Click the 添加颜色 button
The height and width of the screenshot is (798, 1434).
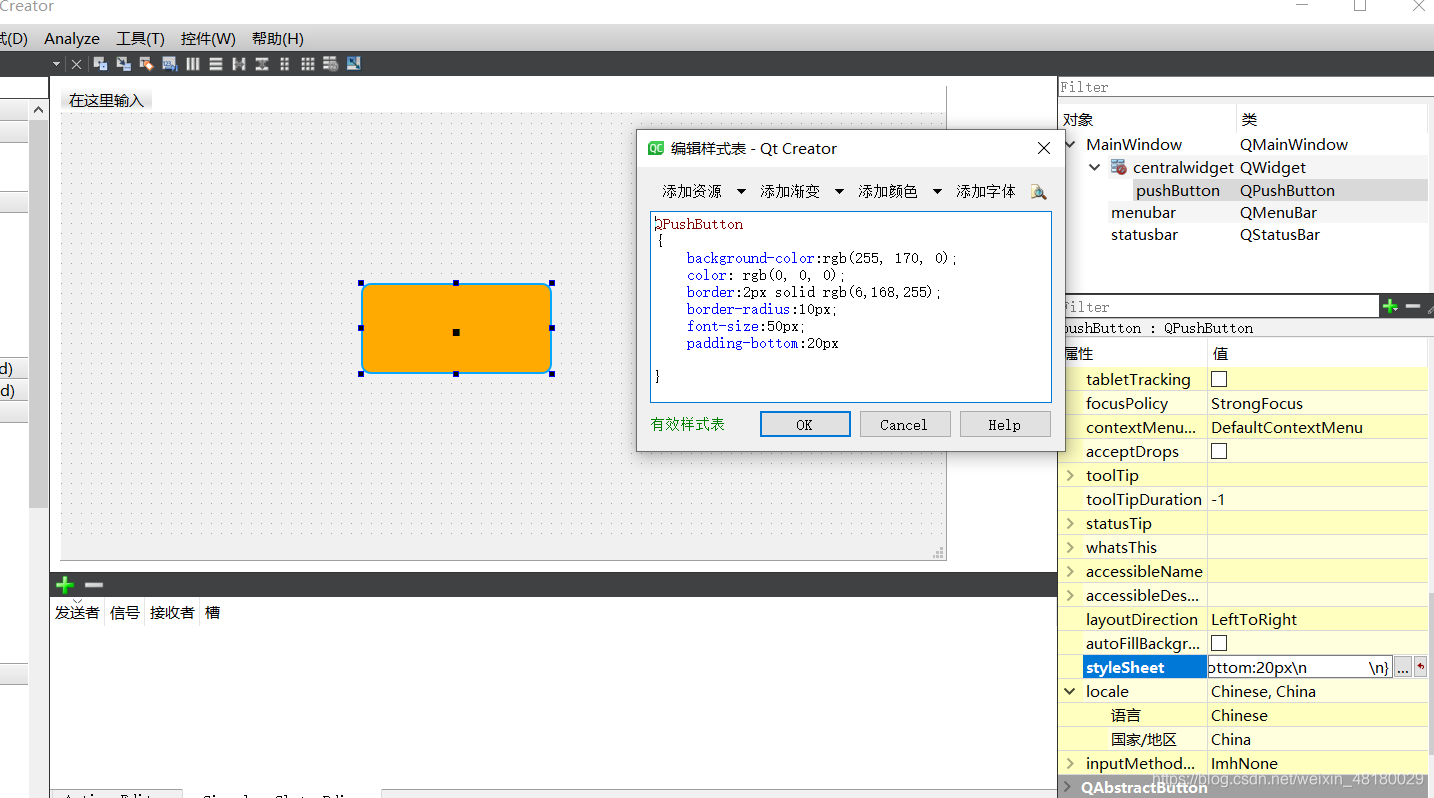click(x=888, y=191)
